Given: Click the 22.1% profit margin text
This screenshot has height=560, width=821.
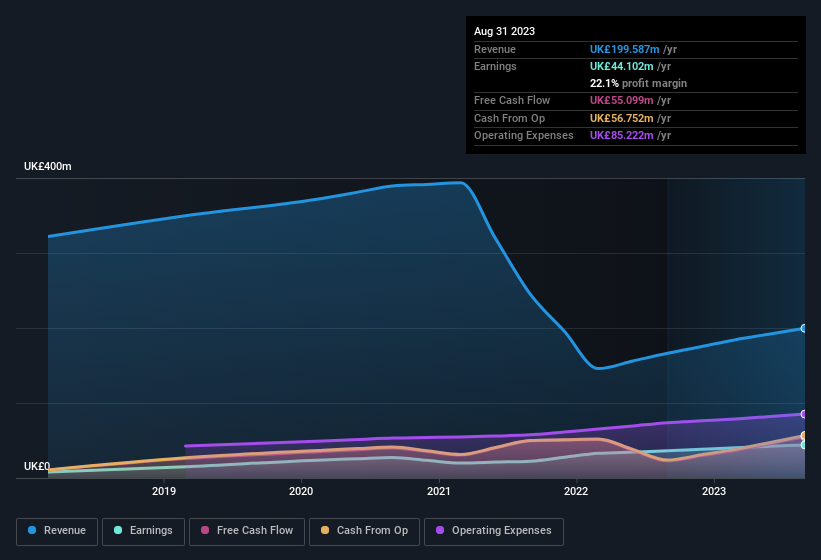Looking at the screenshot, I should point(638,83).
